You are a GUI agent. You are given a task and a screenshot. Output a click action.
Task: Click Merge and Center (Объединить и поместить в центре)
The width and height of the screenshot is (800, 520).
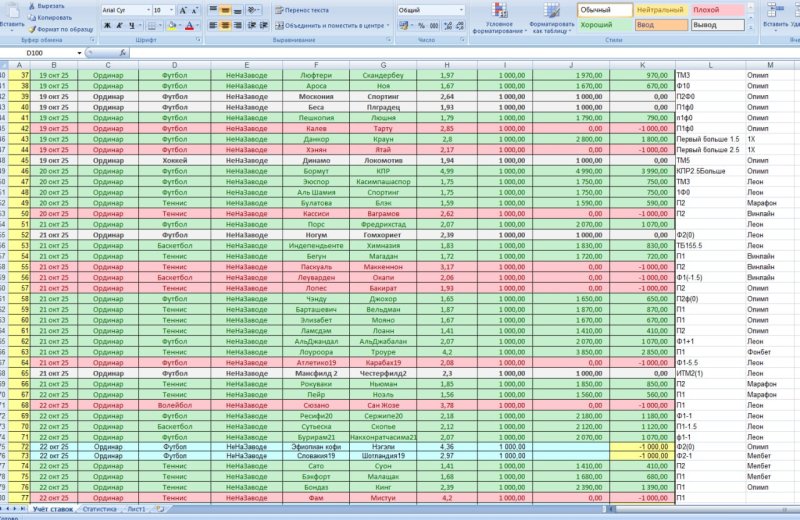click(330, 25)
